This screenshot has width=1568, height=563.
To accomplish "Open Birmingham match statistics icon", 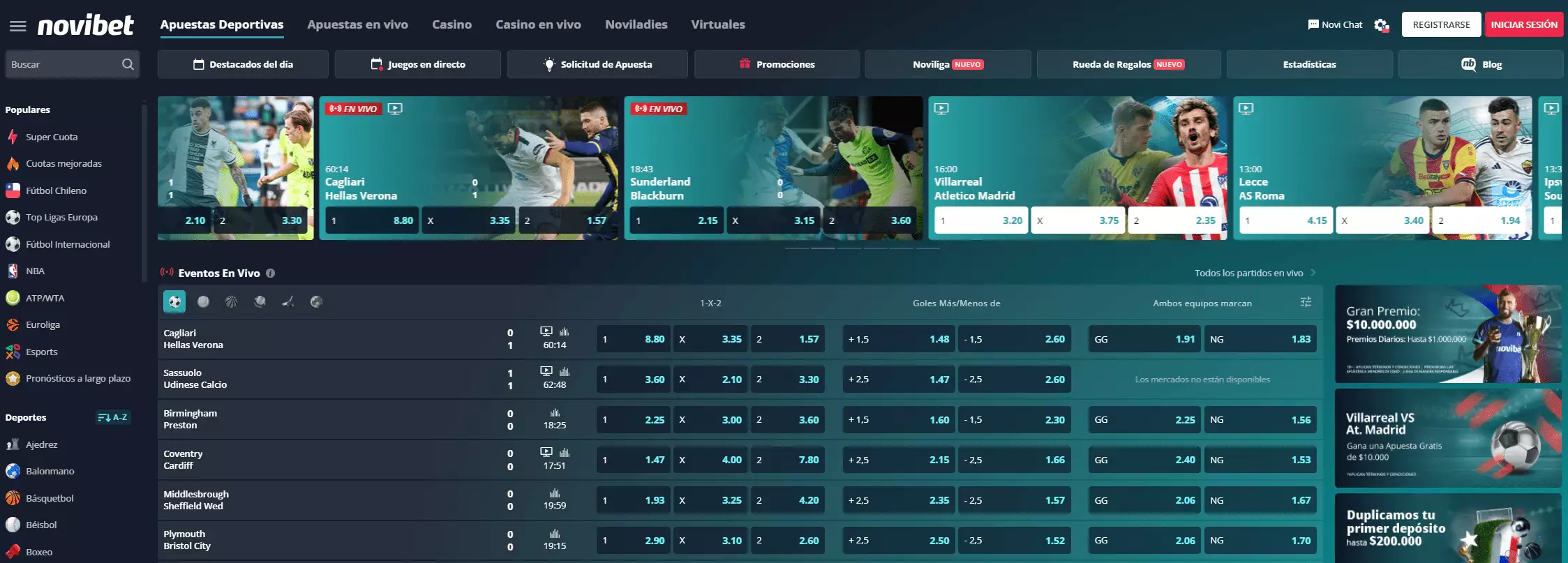I will tap(555, 412).
